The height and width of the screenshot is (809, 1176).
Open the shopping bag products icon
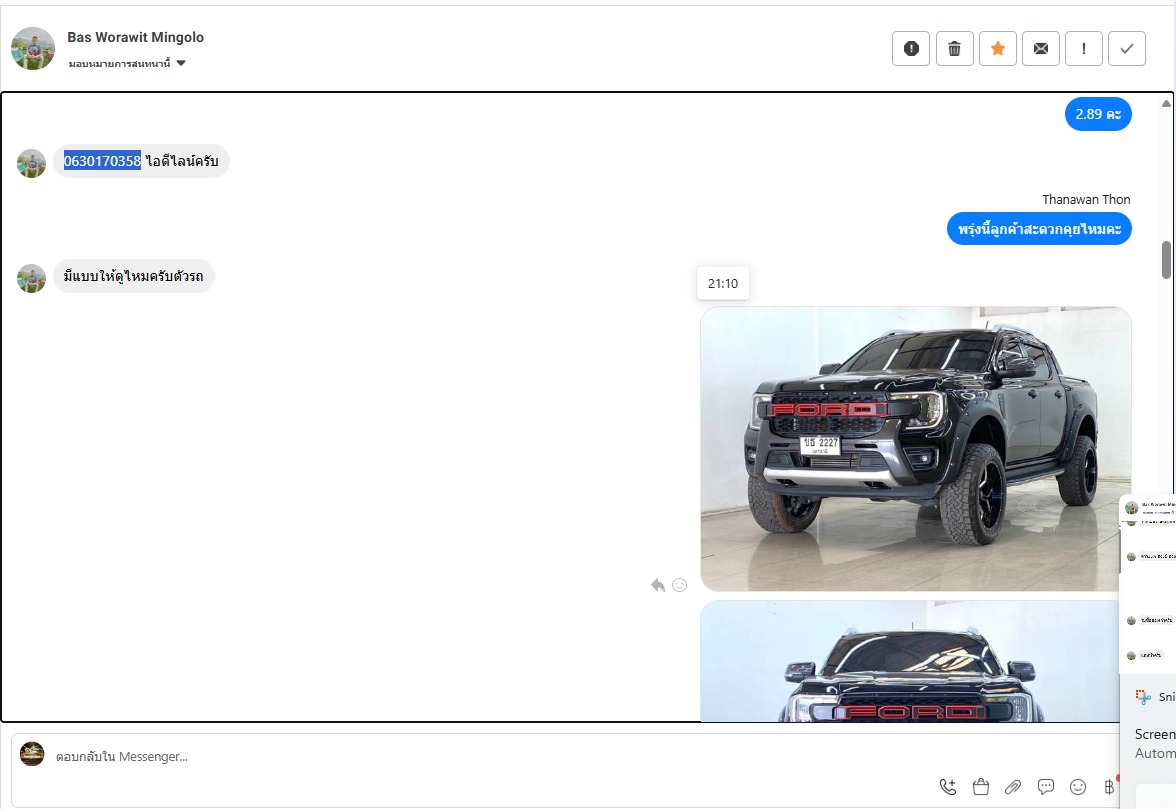(980, 787)
